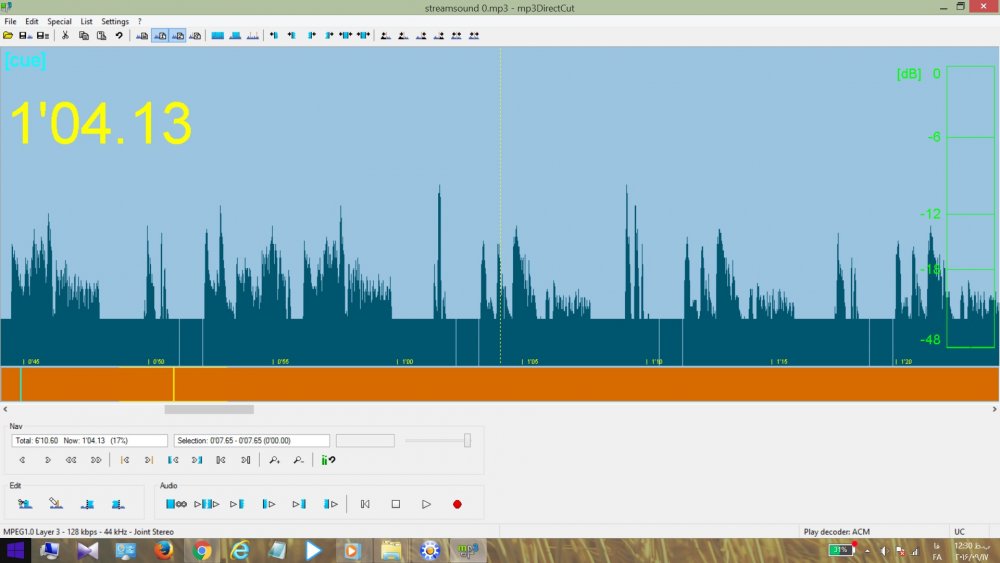Open the Edit menu
Screen dimensions: 1000x563
[x=32, y=21]
